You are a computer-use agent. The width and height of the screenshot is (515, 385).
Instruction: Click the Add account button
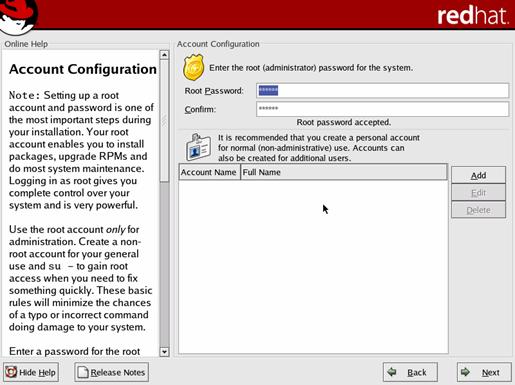click(478, 175)
